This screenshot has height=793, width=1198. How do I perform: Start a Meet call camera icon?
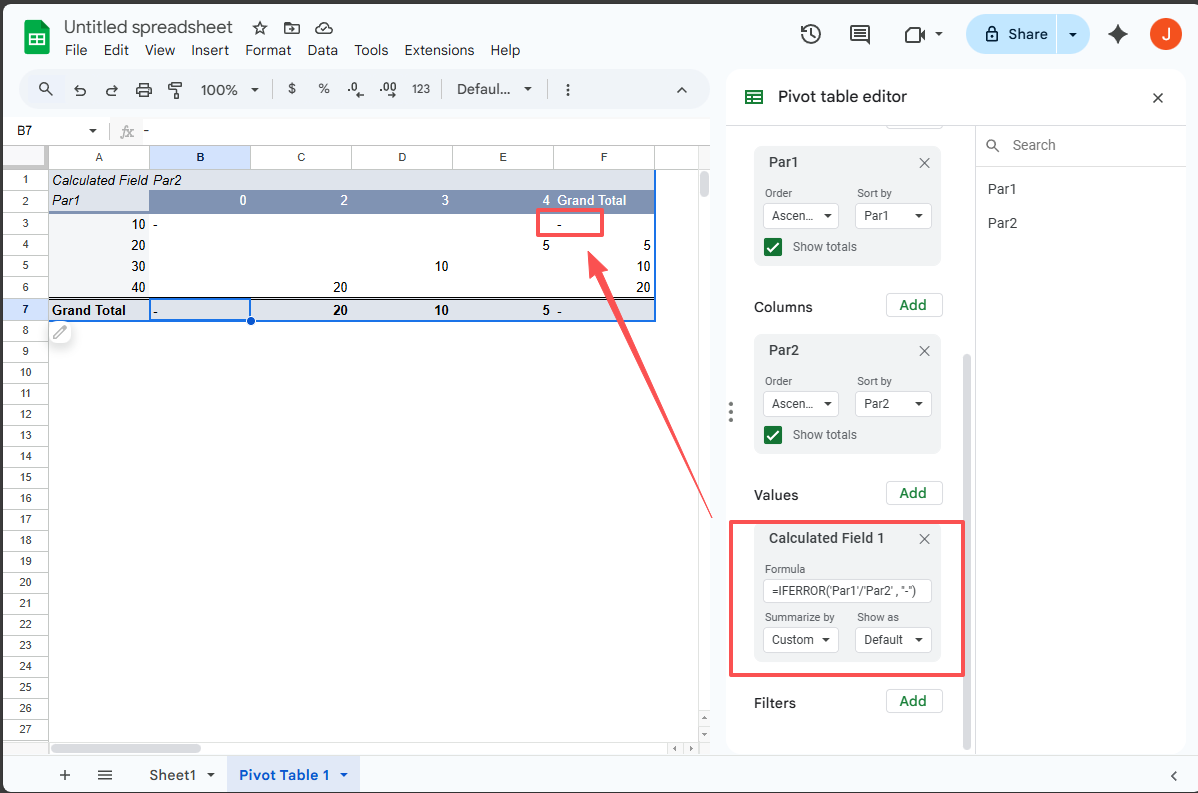[916, 33]
